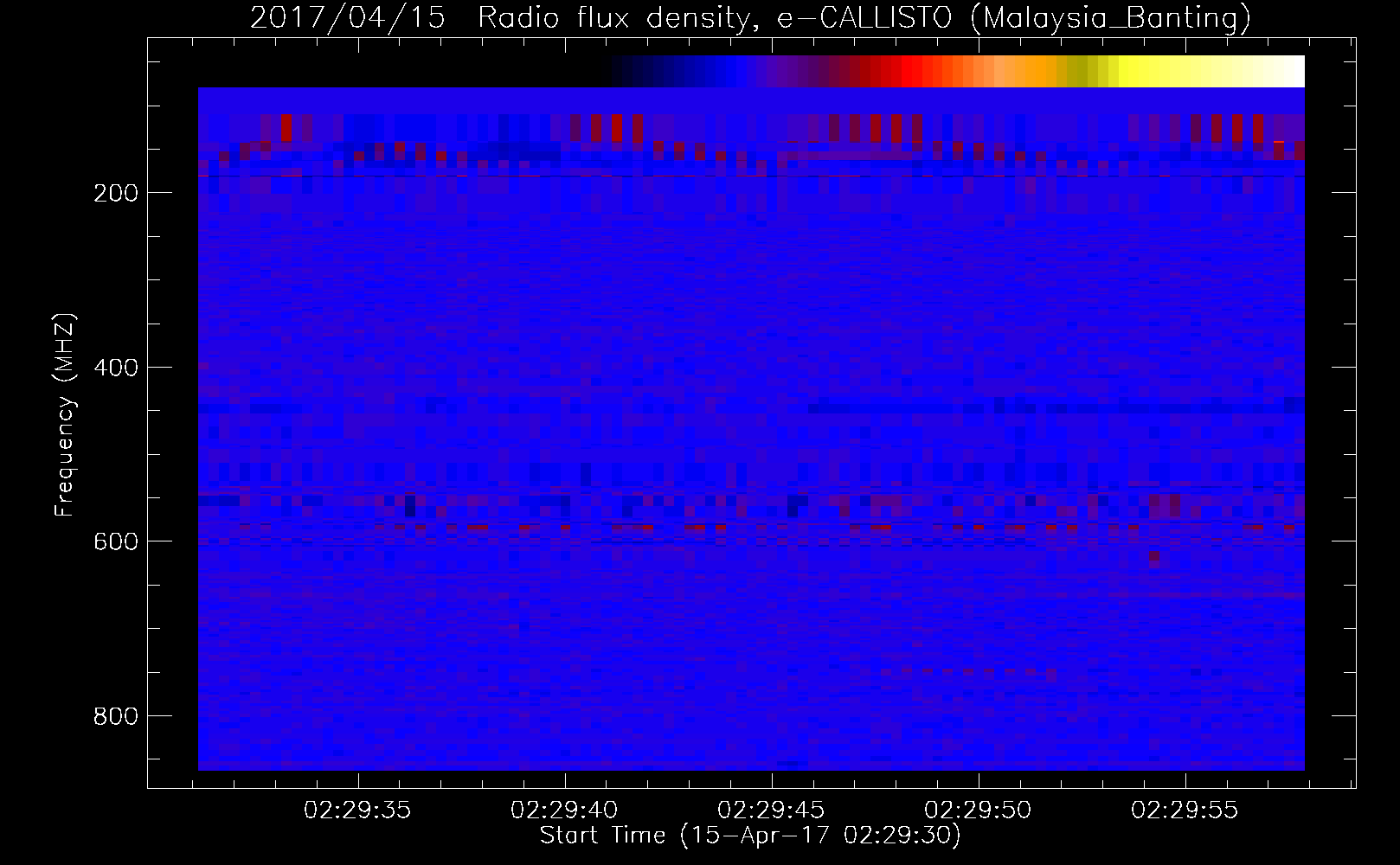Screen dimensions: 1400x865
Task: Select the date '2017/04/15' in the title
Action: tap(348, 18)
